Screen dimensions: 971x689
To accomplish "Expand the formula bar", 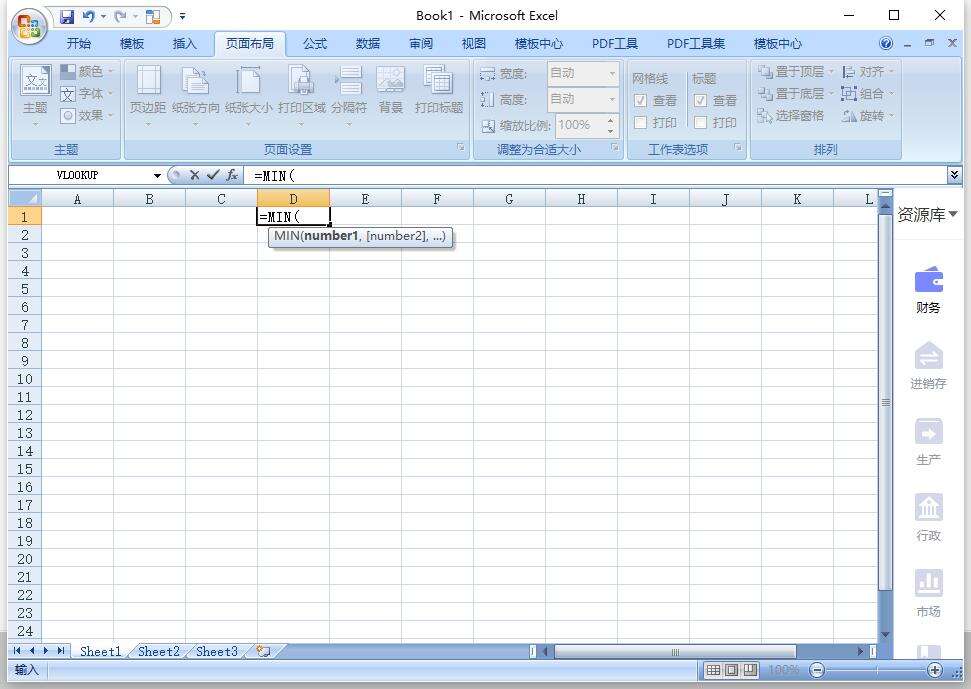I will [x=954, y=175].
